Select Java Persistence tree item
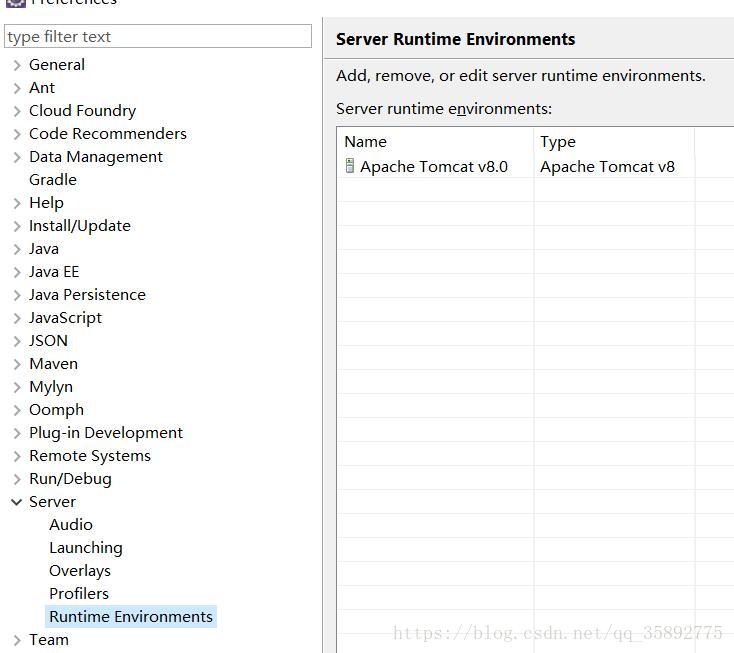 (x=88, y=294)
